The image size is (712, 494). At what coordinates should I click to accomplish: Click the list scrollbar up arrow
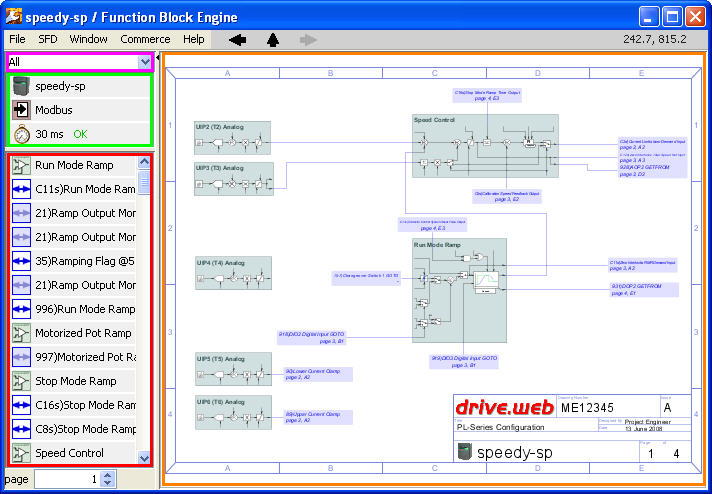(x=144, y=162)
